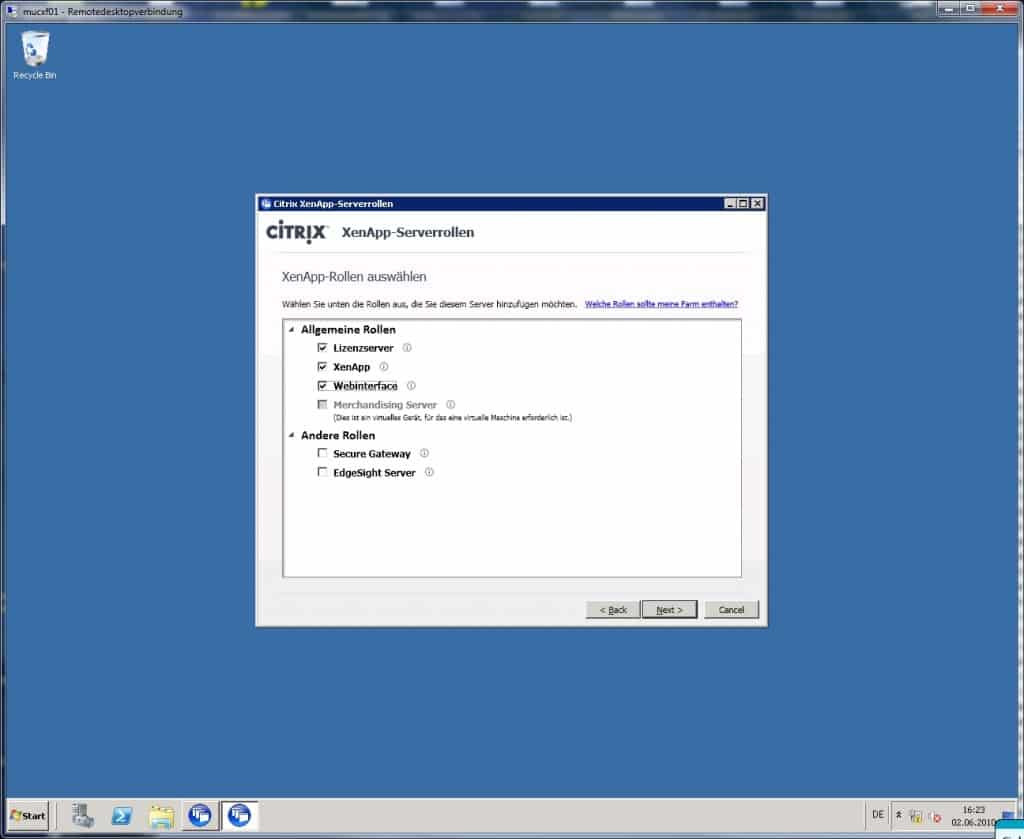Click the EdgeSight Server label

point(374,473)
